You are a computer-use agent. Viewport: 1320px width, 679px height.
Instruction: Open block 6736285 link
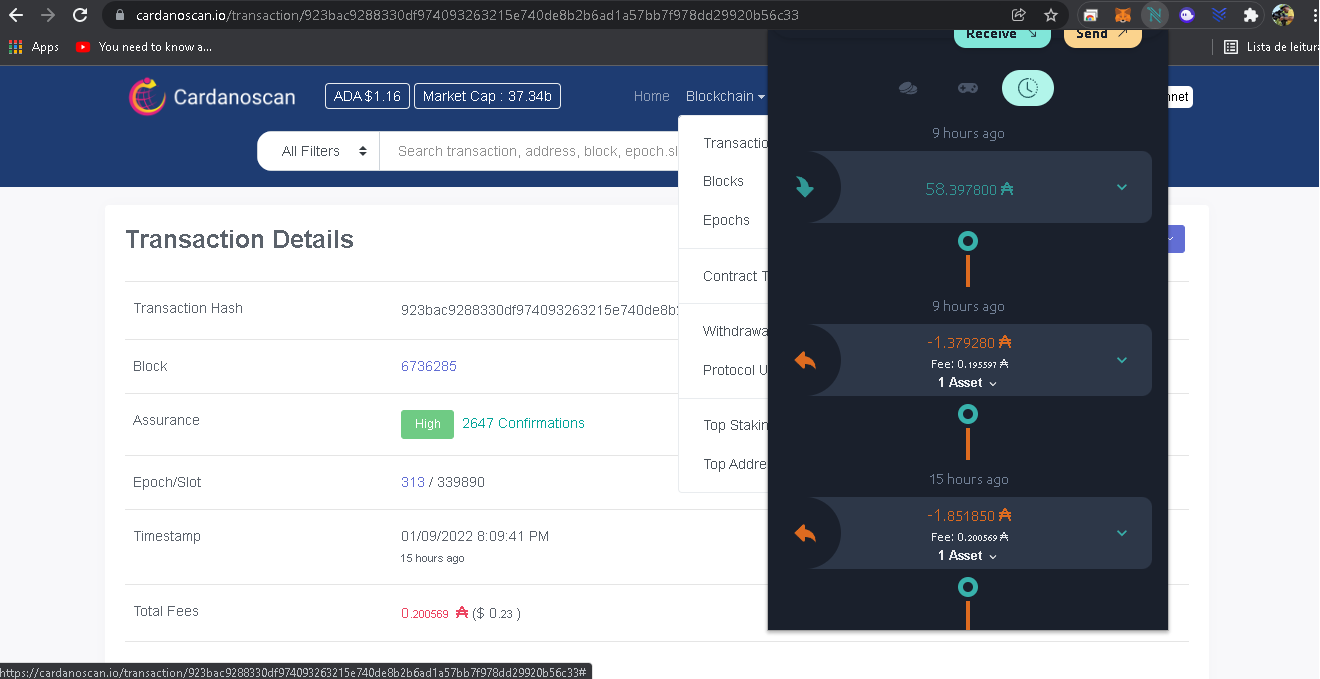click(429, 366)
